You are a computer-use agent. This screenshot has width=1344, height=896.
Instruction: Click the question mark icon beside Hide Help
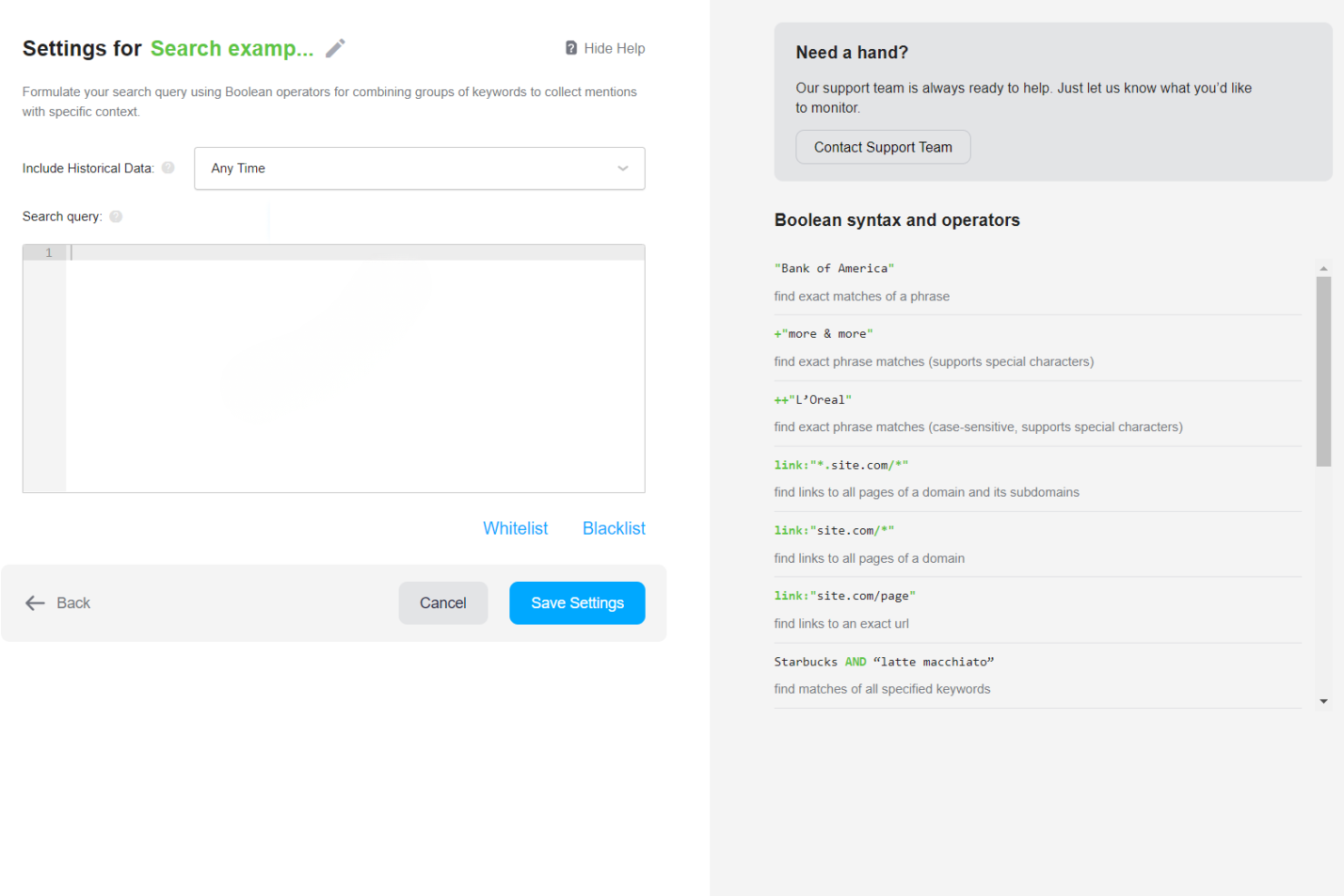(569, 47)
